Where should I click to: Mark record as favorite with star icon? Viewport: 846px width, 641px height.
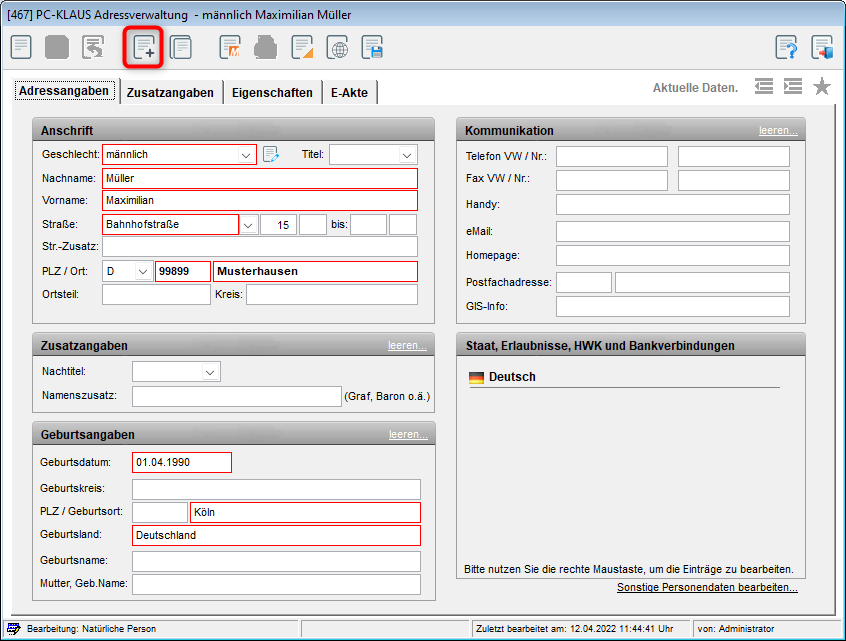click(x=822, y=87)
